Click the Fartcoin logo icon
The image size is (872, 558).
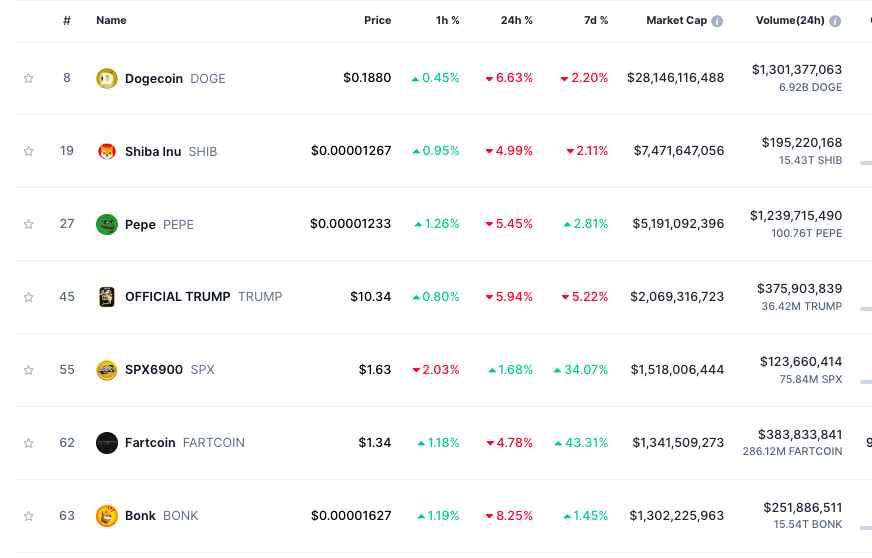coord(106,443)
